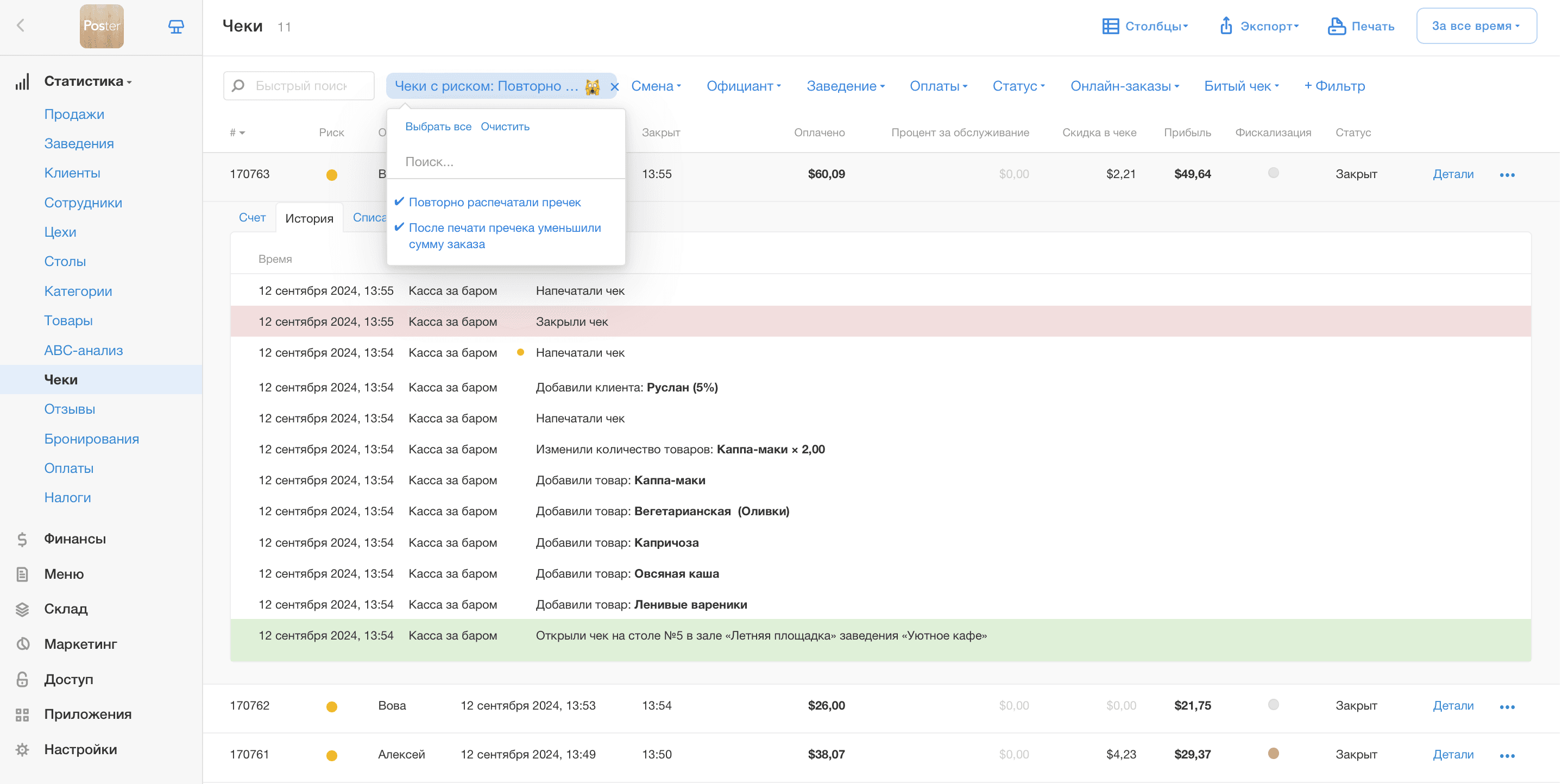Open the terminal icon next to Poster logo
The image size is (1562, 784).
176,26
